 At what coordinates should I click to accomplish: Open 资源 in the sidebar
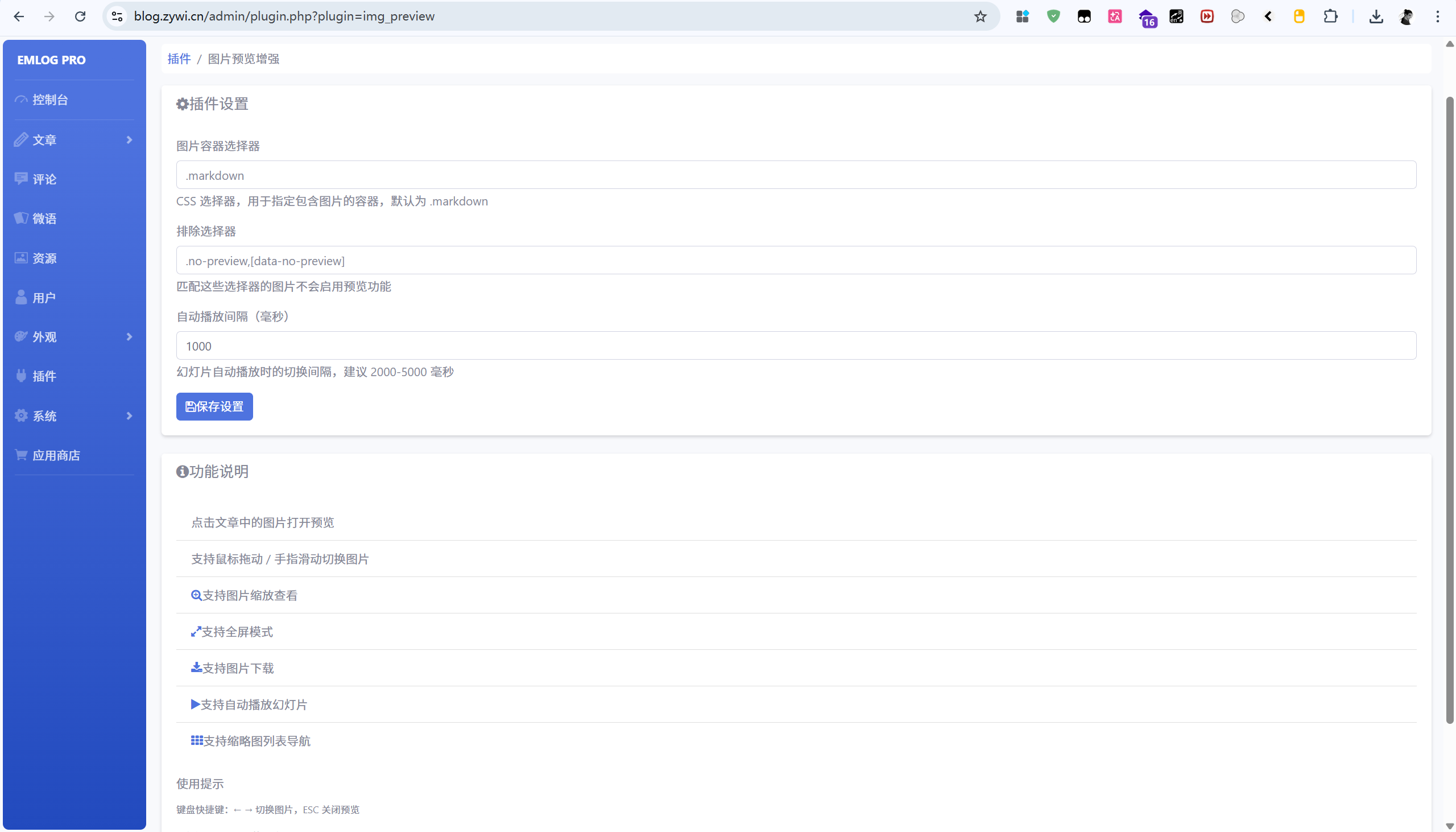click(x=75, y=258)
